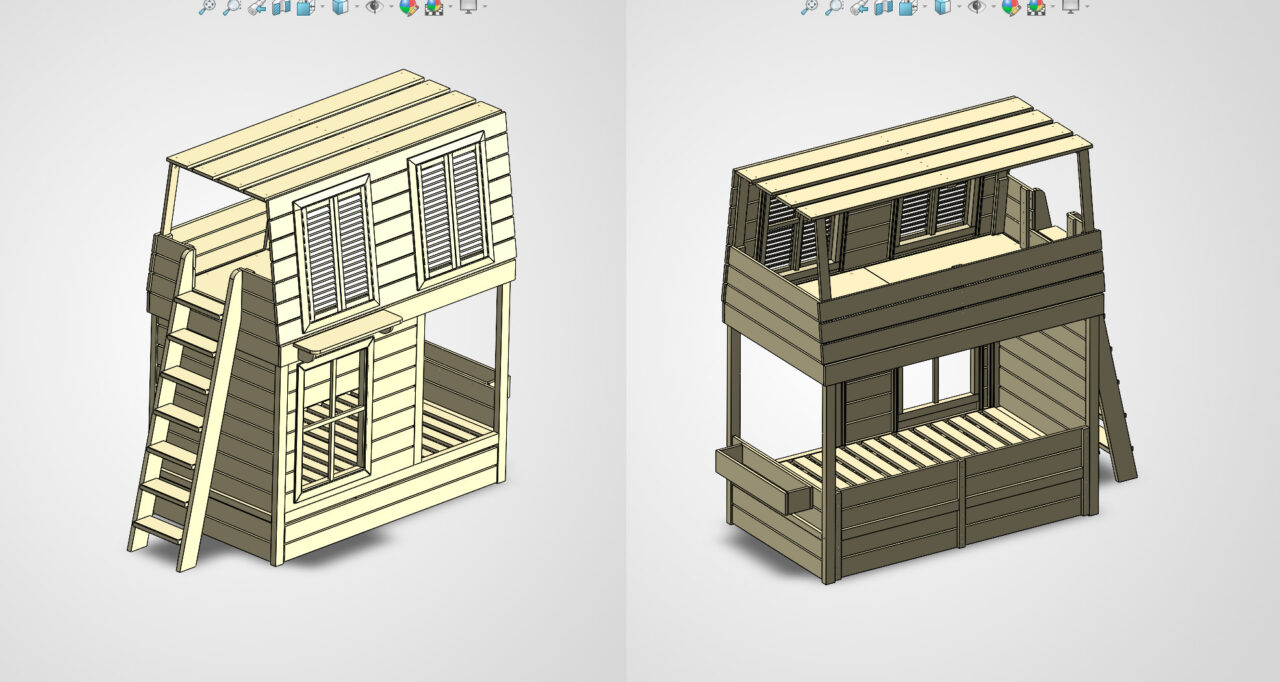The height and width of the screenshot is (682, 1280).
Task: Toggle Hide/Show Items eye in left viewport
Action: (373, 7)
